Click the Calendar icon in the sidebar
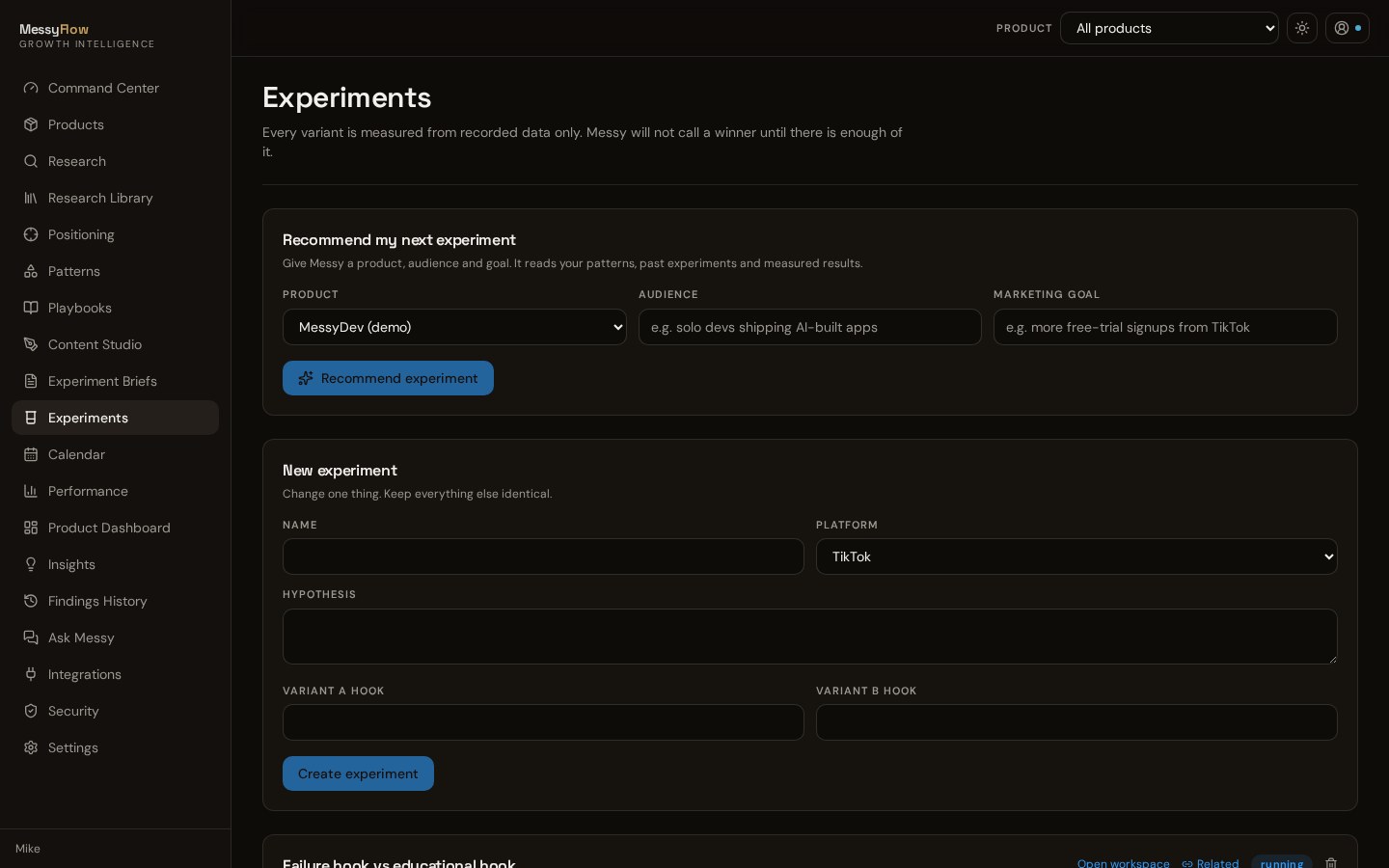The image size is (1389, 868). click(31, 454)
